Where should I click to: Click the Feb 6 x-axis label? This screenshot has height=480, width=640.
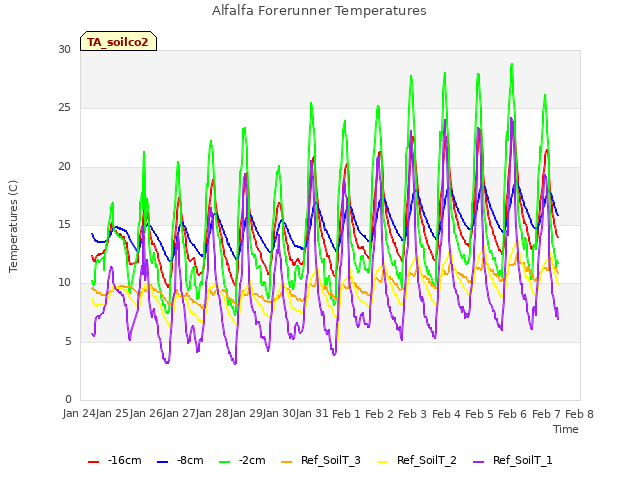tap(513, 414)
